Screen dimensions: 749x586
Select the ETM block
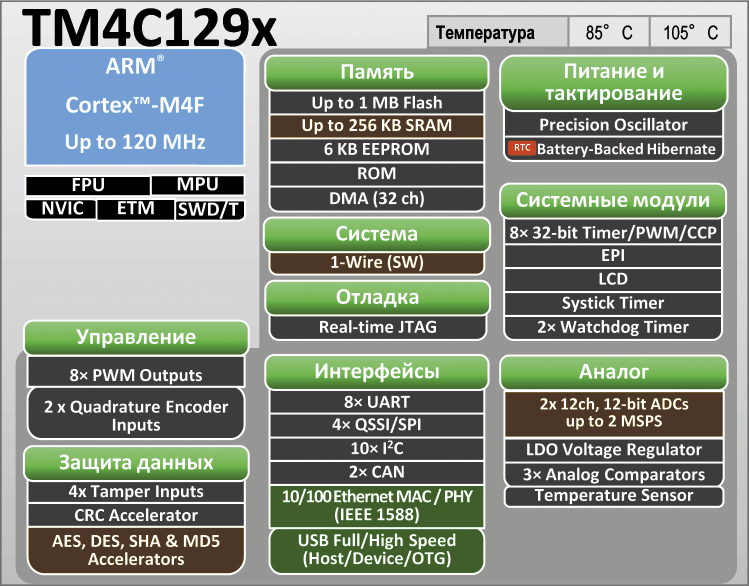click(x=135, y=209)
